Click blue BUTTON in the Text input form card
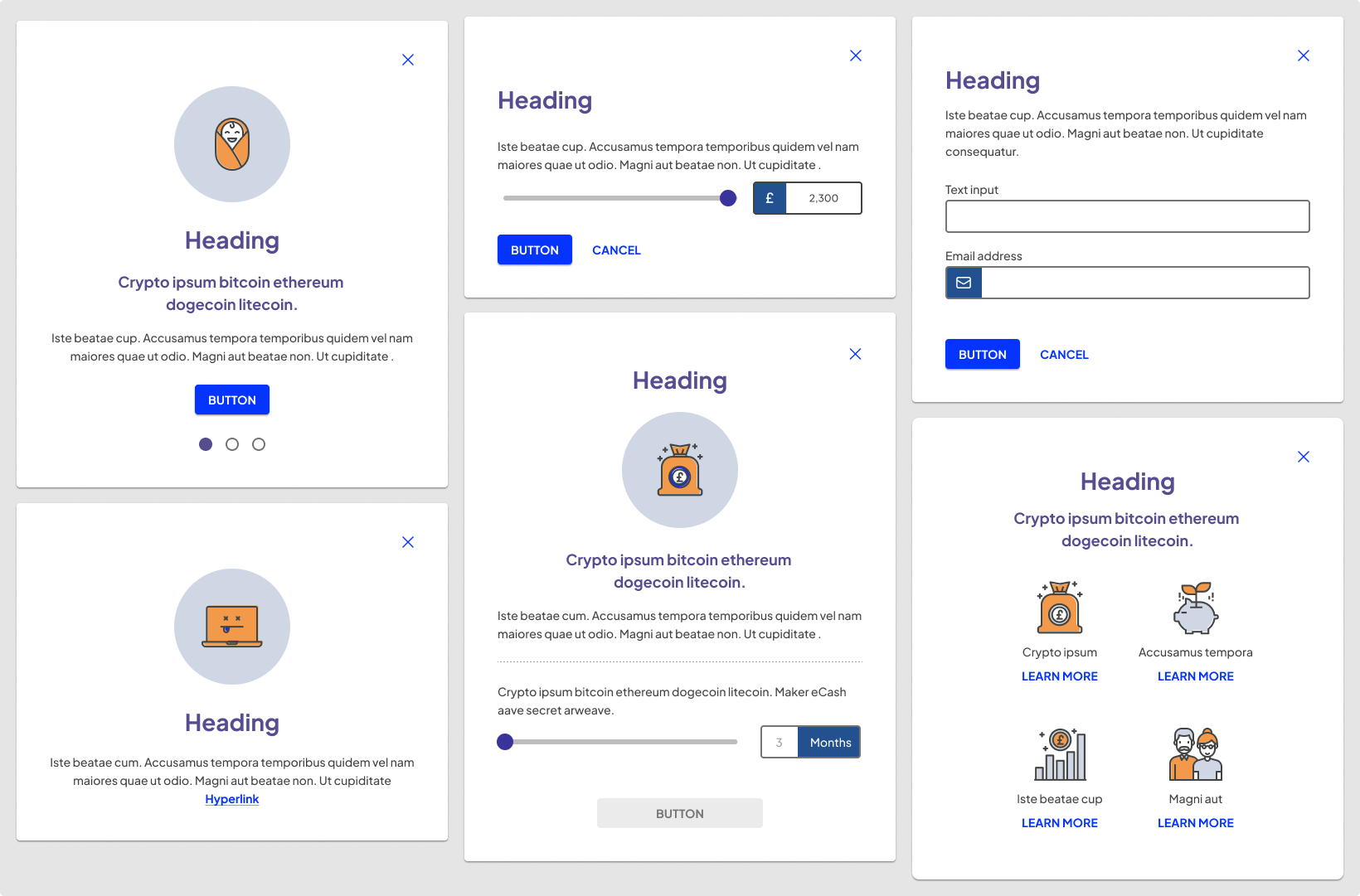 983,354
